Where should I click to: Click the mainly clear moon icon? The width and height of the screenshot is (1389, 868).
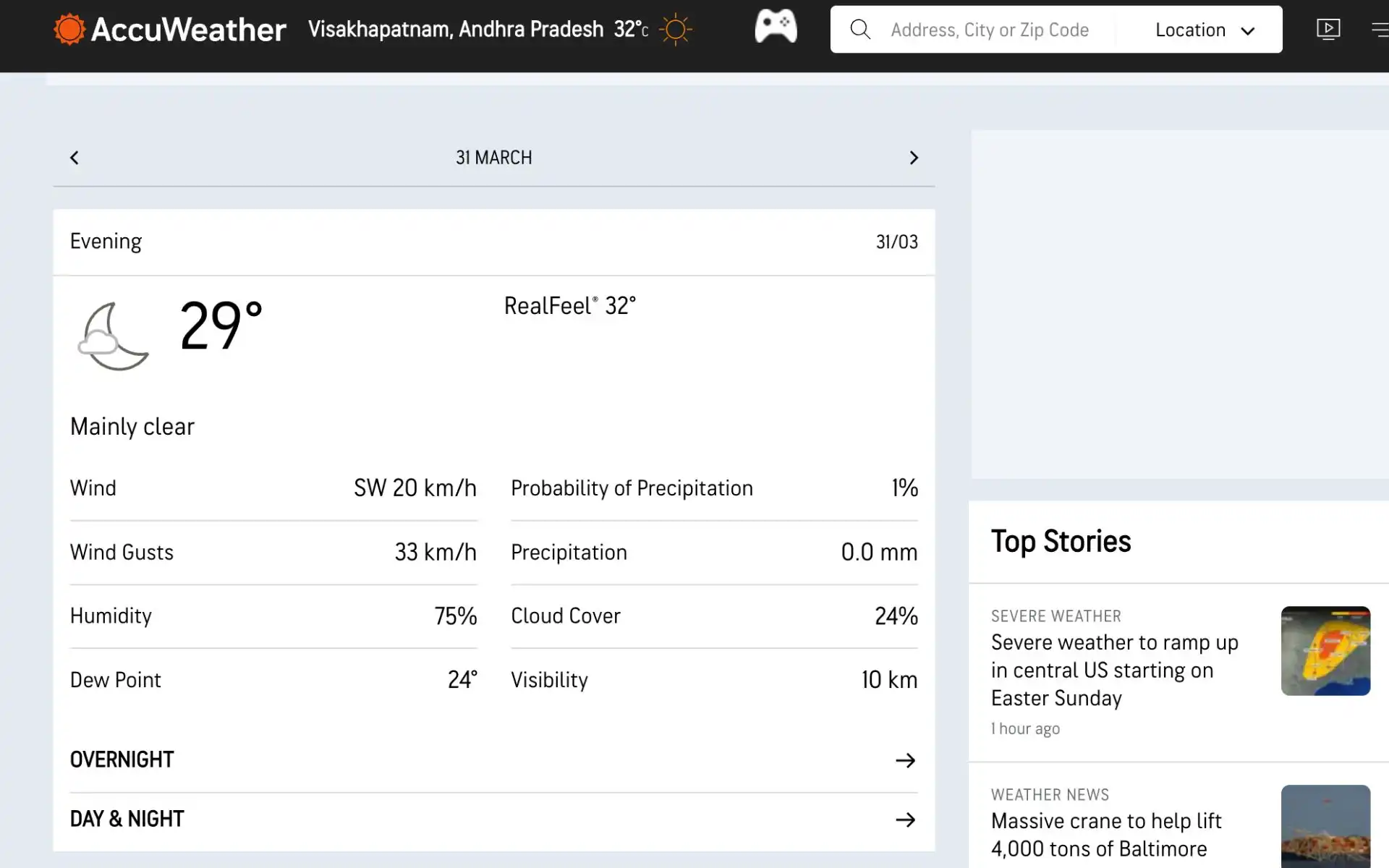[113, 336]
